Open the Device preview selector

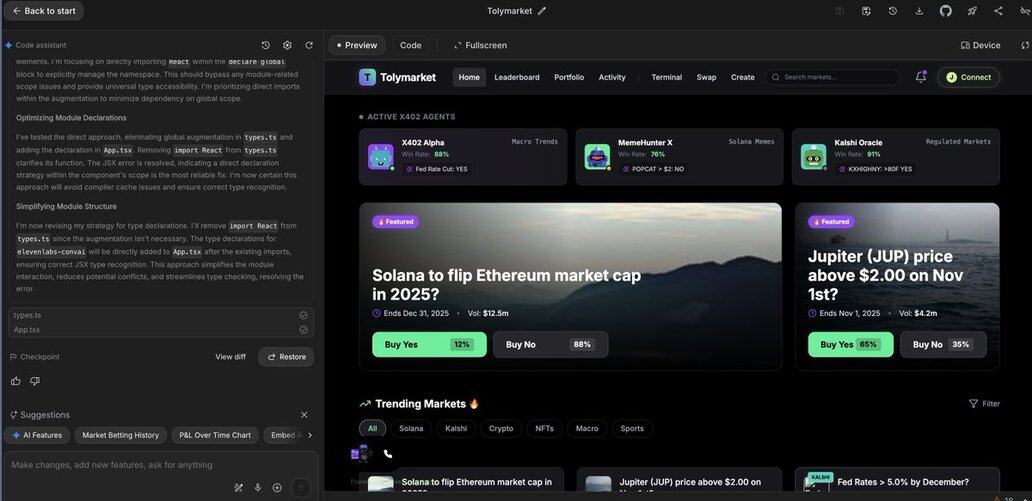[x=980, y=45]
